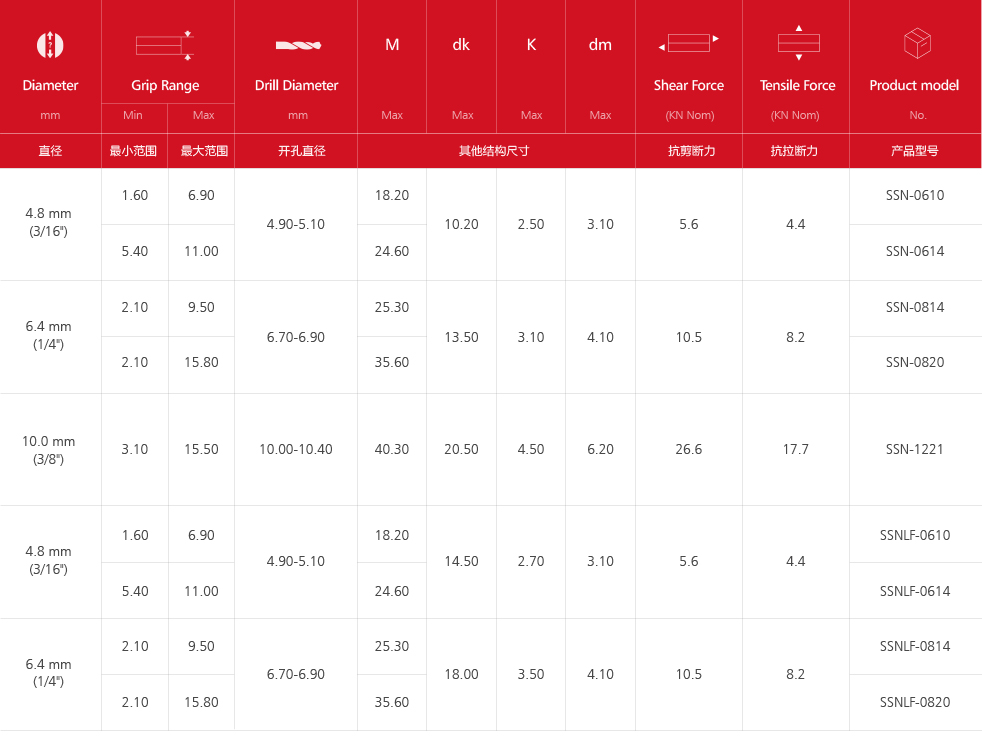Image resolution: width=982 pixels, height=739 pixels.
Task: Click the 26.6 shear force value
Action: click(x=688, y=450)
